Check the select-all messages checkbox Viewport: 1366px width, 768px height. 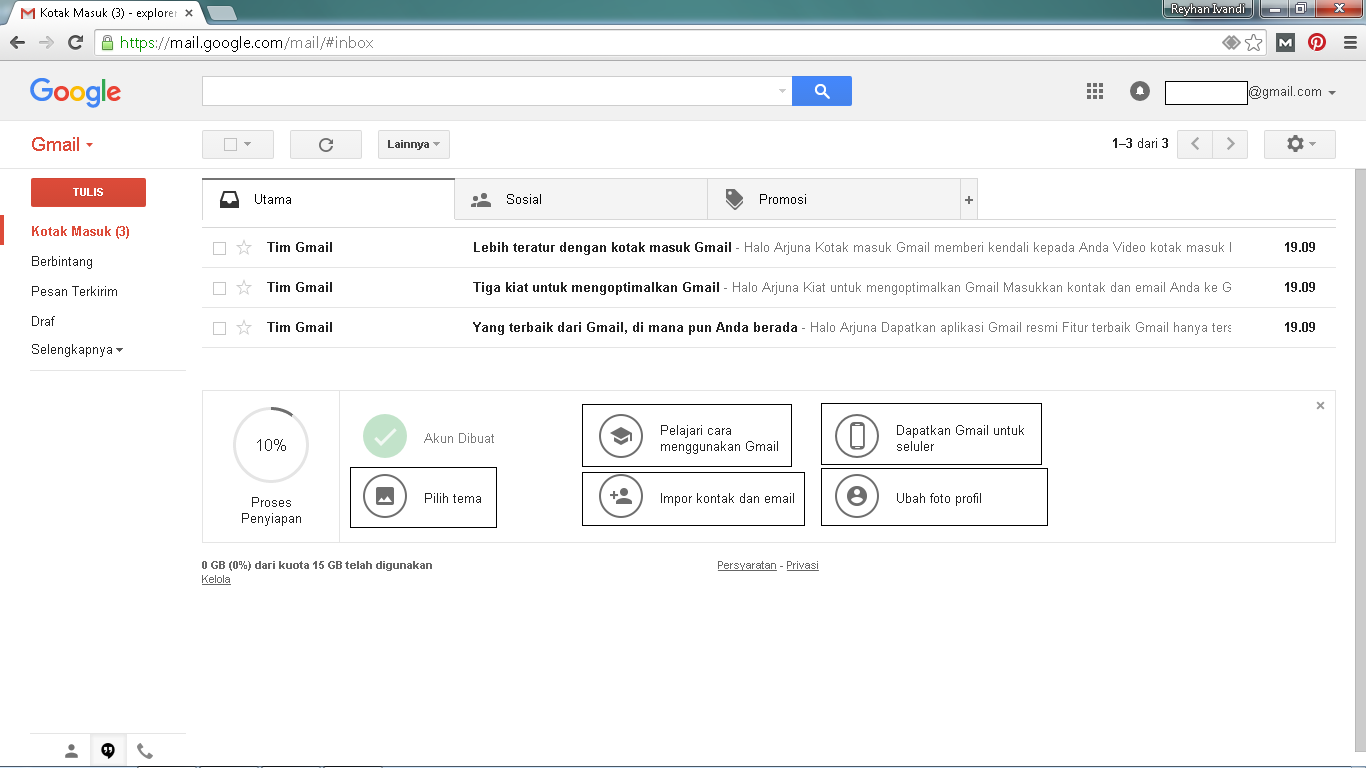[x=230, y=144]
